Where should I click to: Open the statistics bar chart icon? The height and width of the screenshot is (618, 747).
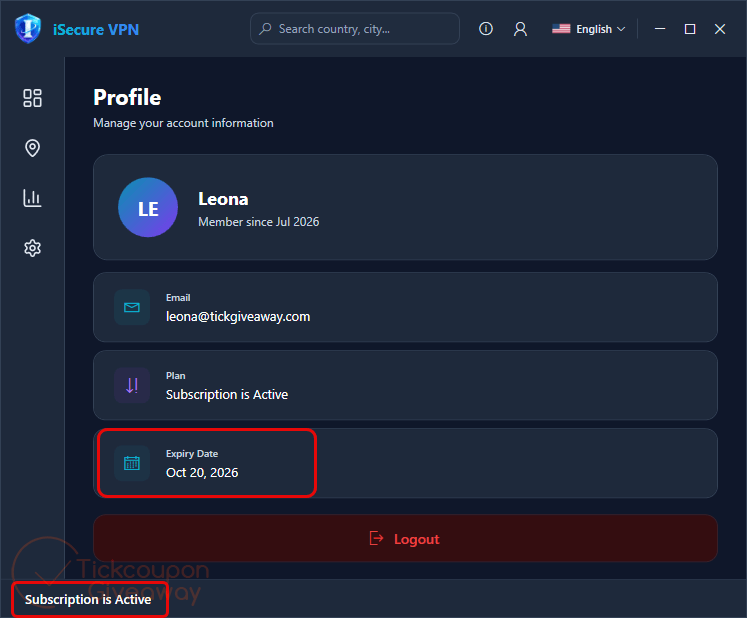[32, 198]
